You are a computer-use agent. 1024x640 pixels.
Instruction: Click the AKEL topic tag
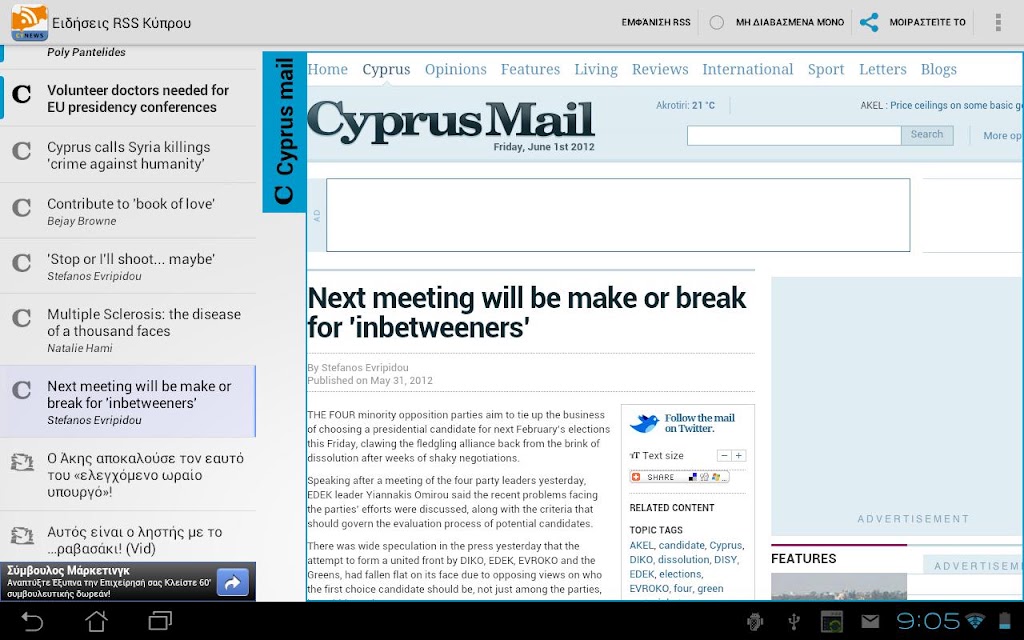pos(641,545)
